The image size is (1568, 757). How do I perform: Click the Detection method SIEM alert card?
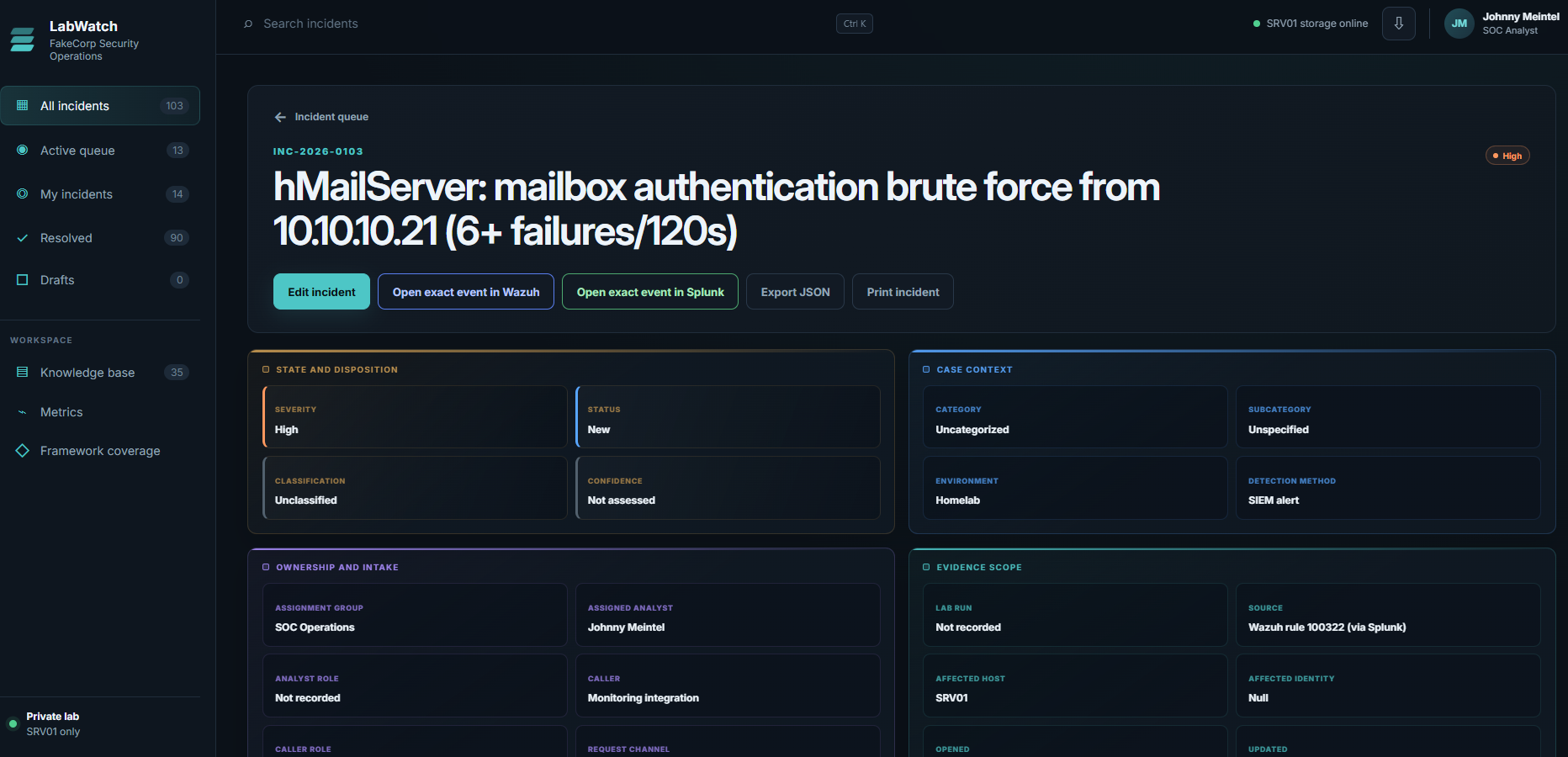1388,488
